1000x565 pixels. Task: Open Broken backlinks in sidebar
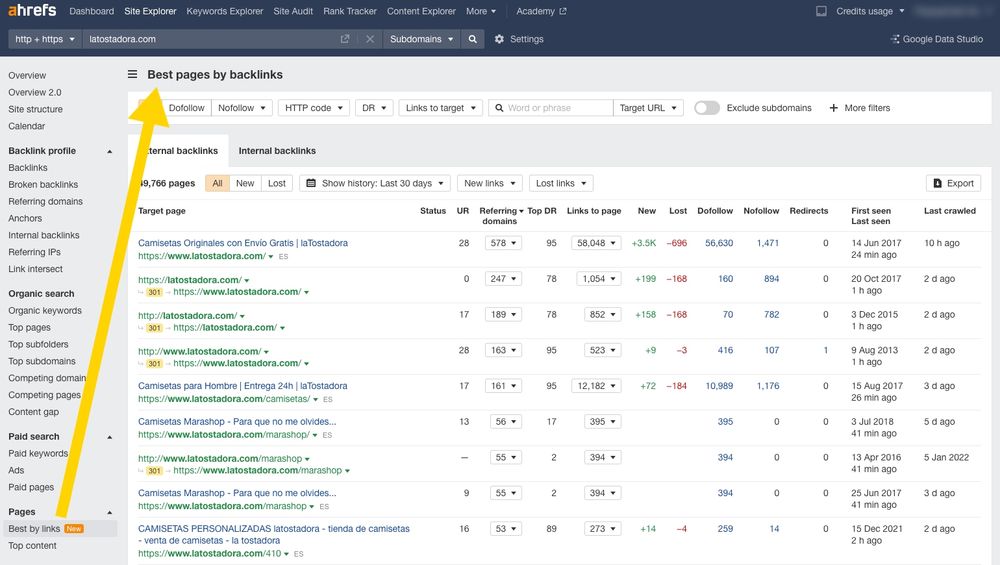coord(43,184)
